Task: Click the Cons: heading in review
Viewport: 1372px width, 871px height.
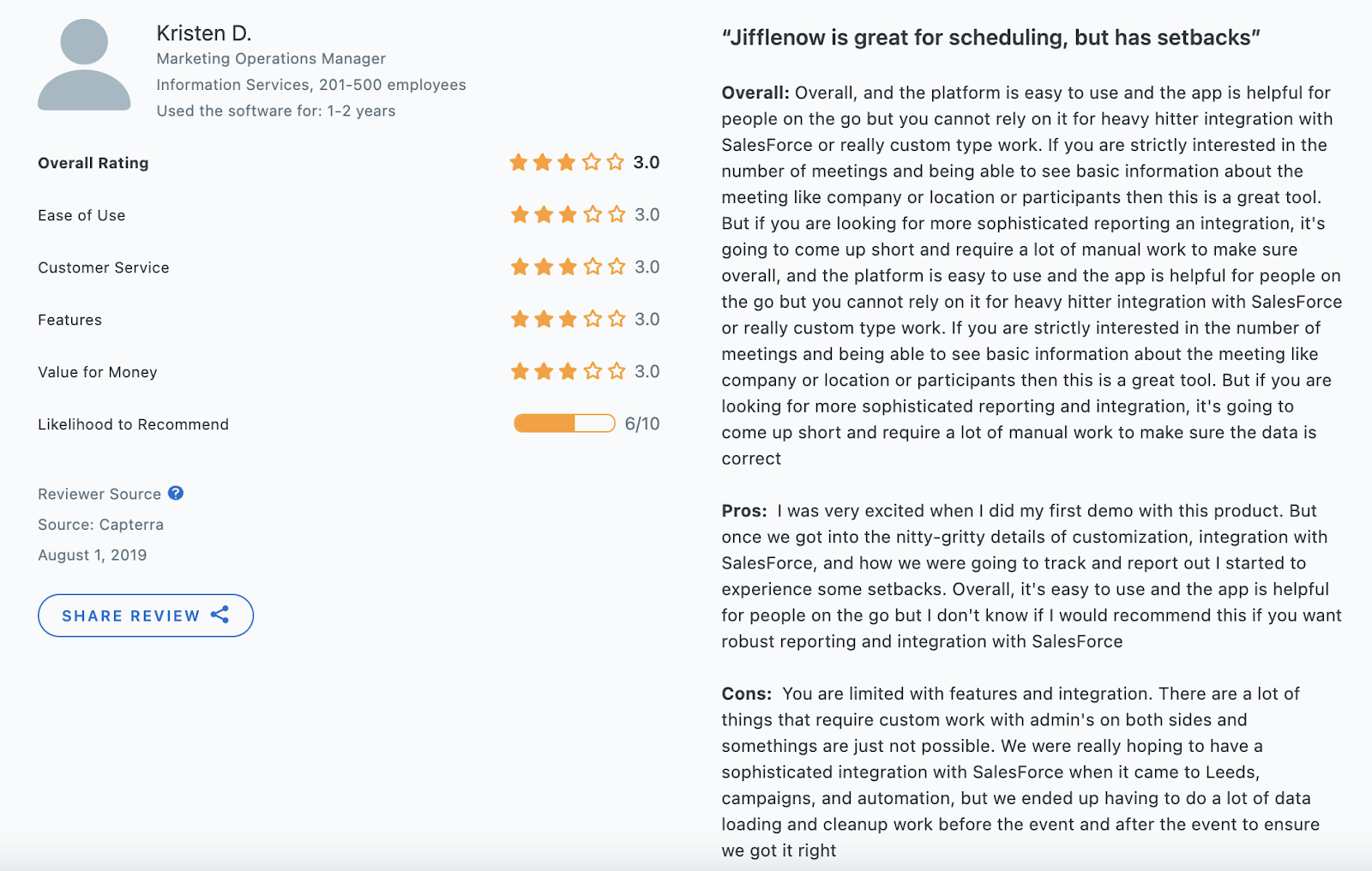Action: tap(747, 694)
